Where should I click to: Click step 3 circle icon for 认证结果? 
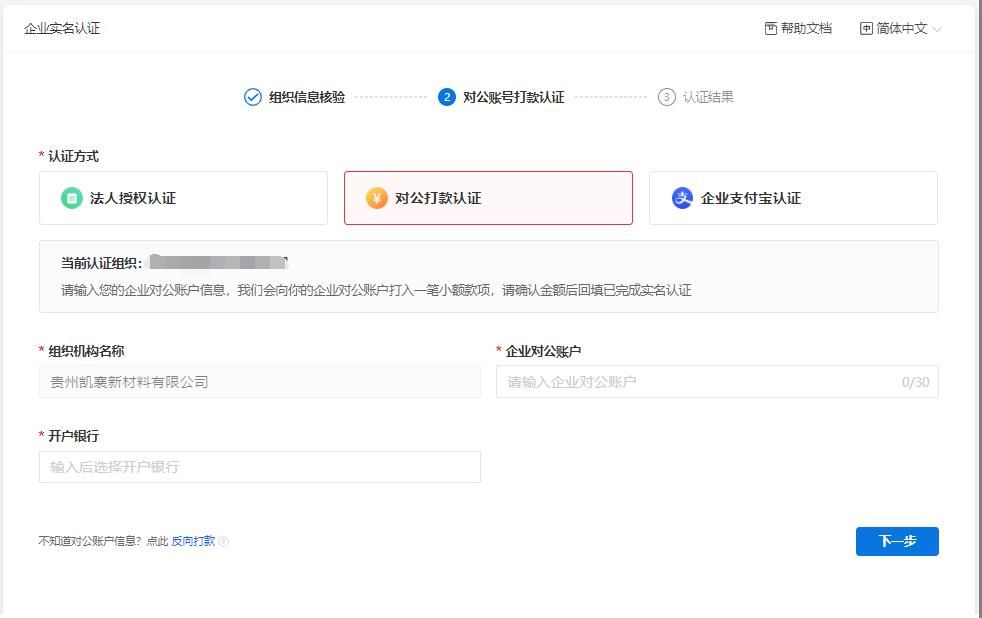tap(666, 97)
